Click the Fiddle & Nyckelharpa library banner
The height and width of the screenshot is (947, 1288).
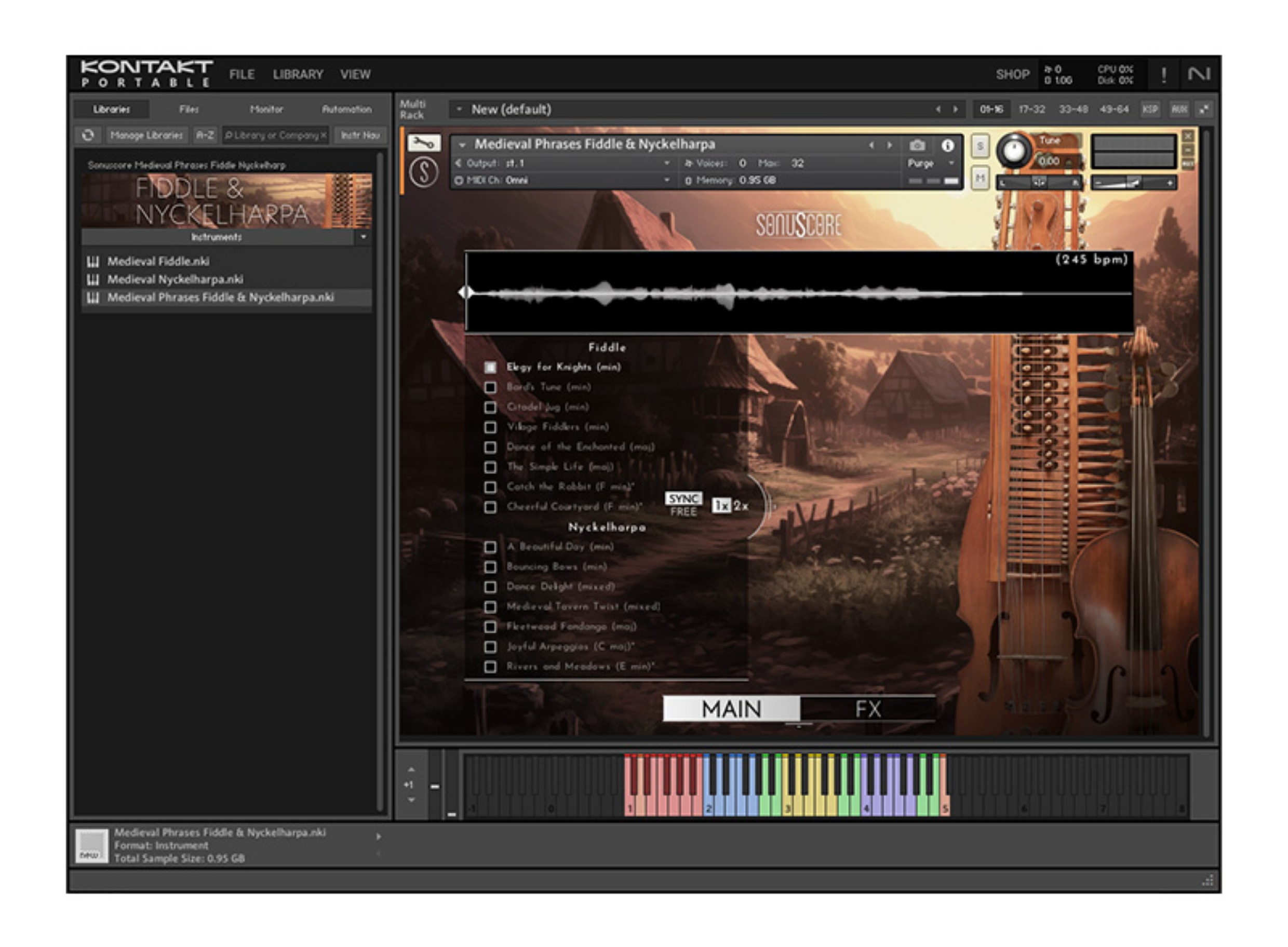point(226,201)
